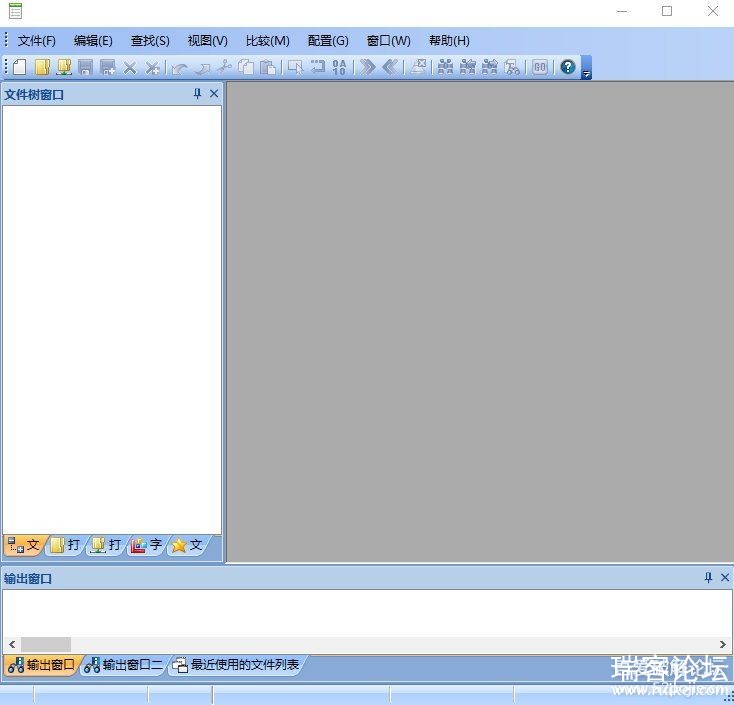Minimize the application window
This screenshot has width=734, height=705.
pos(623,11)
